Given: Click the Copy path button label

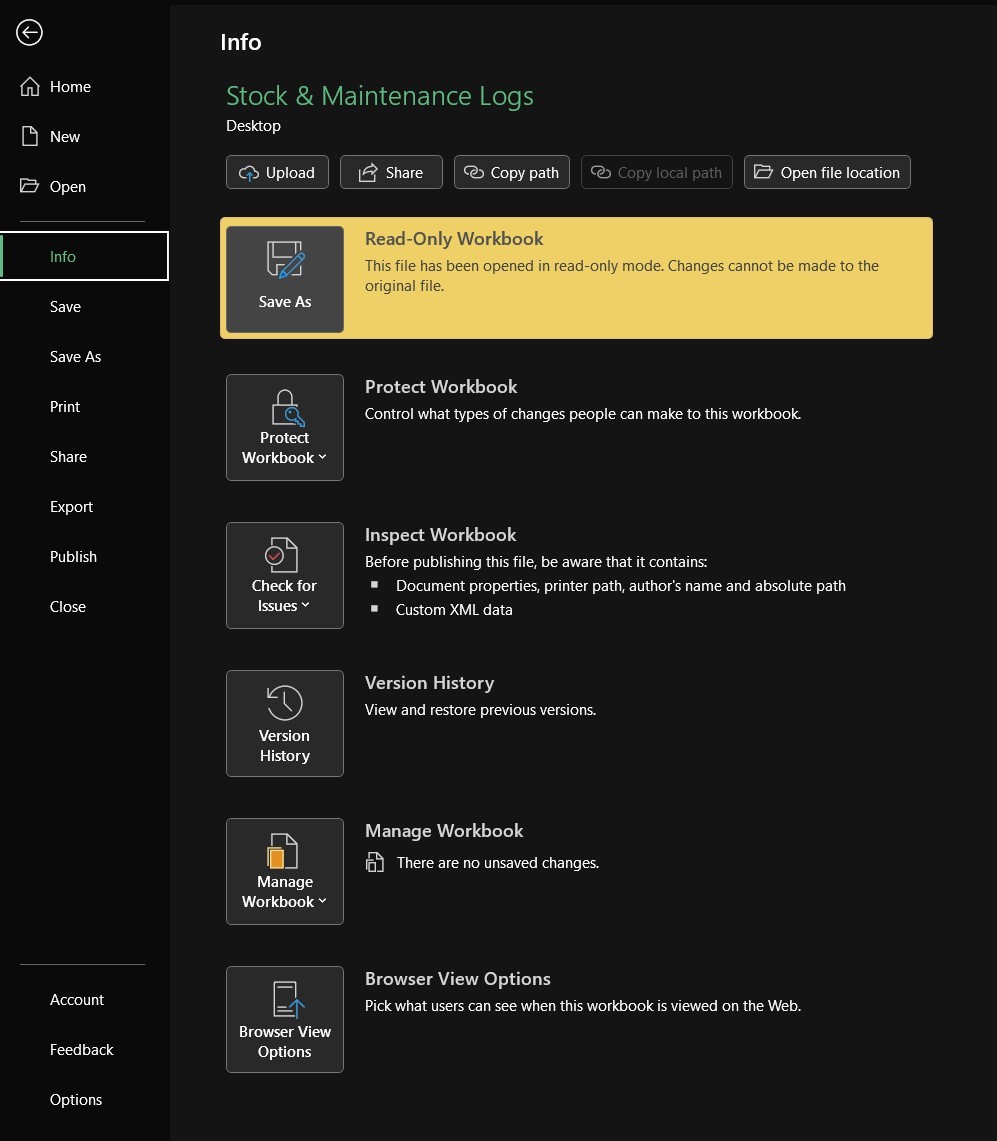Looking at the screenshot, I should click(524, 172).
